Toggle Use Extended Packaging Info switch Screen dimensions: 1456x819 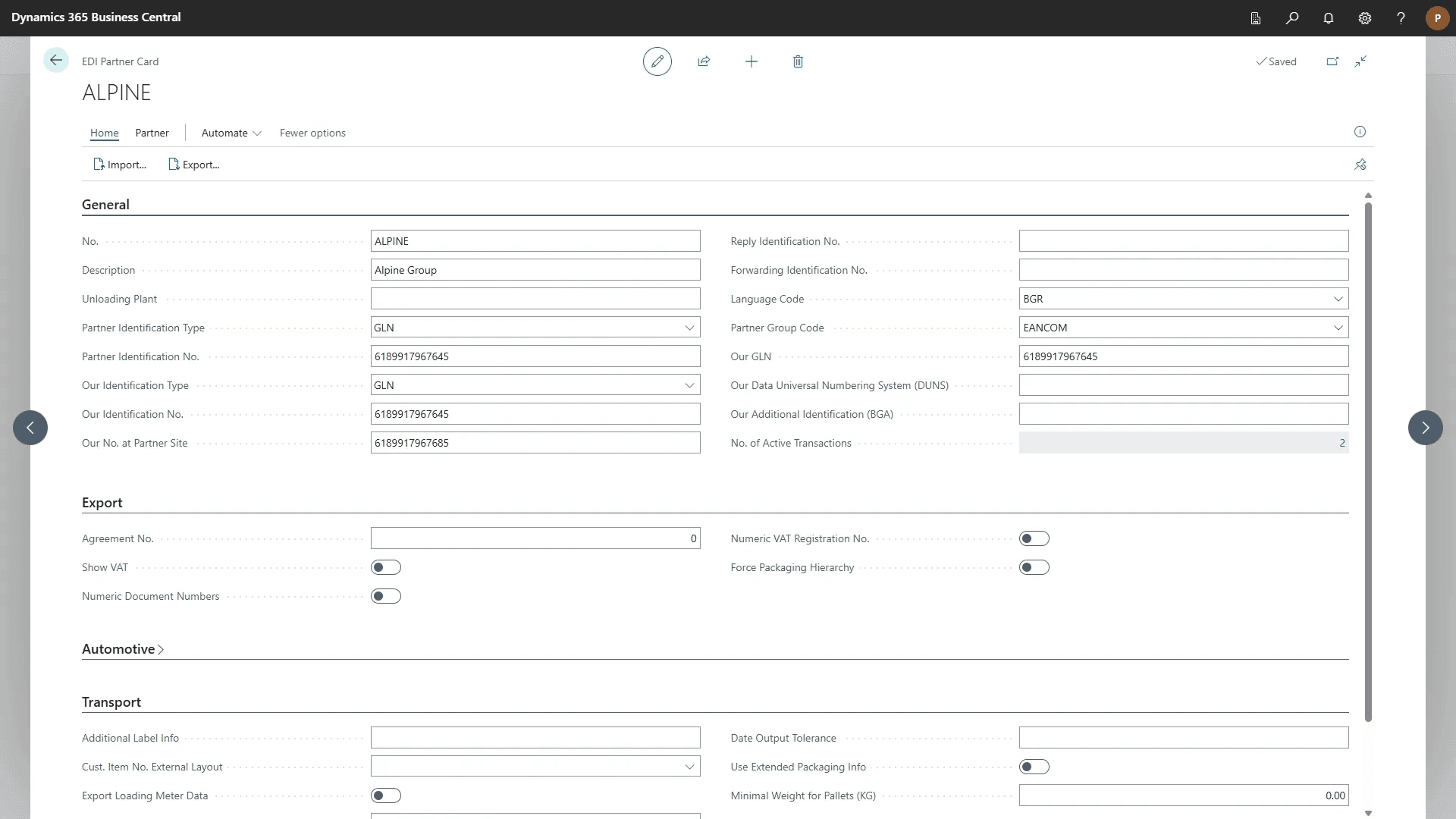click(x=1034, y=767)
